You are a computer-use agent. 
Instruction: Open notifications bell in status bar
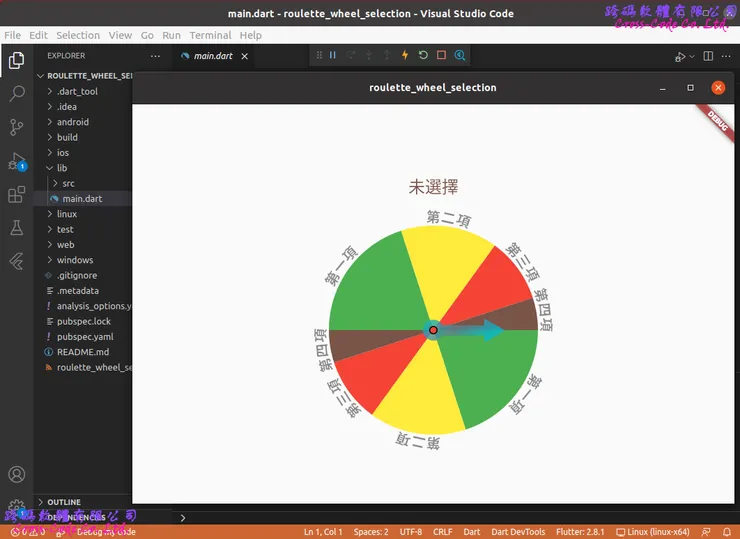point(727,532)
